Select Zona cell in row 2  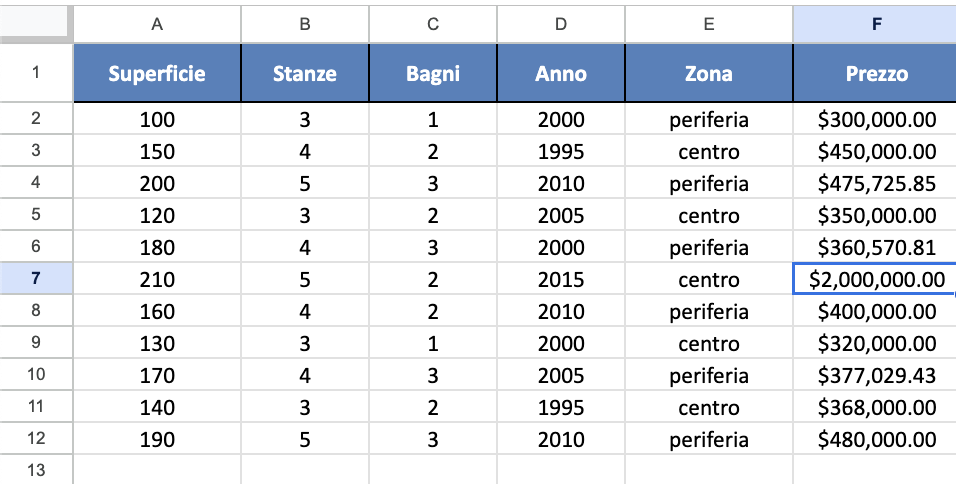point(709,119)
